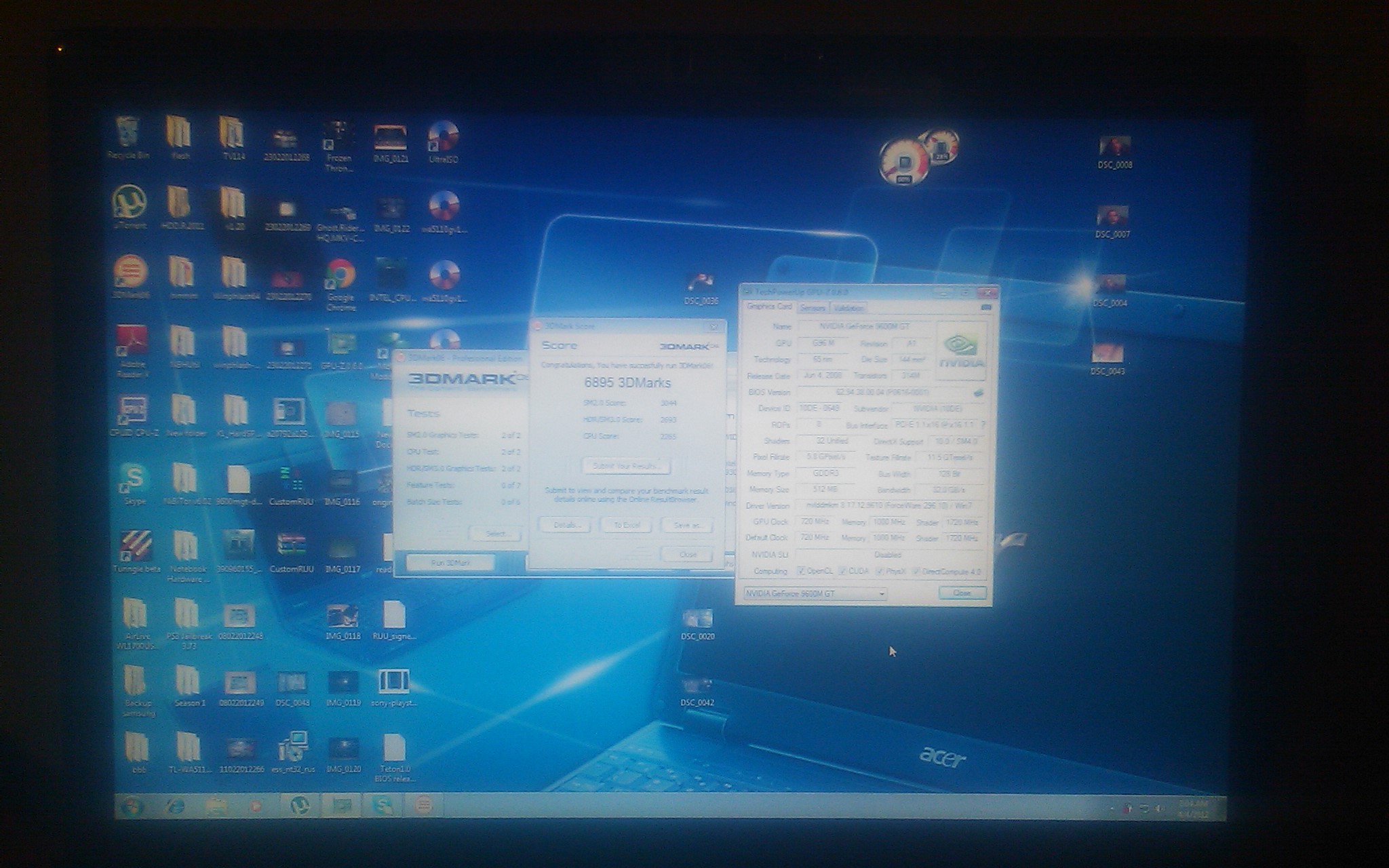Image resolution: width=1389 pixels, height=868 pixels.
Task: Switch to the Sensors tab in GPU-Z
Action: coord(813,308)
